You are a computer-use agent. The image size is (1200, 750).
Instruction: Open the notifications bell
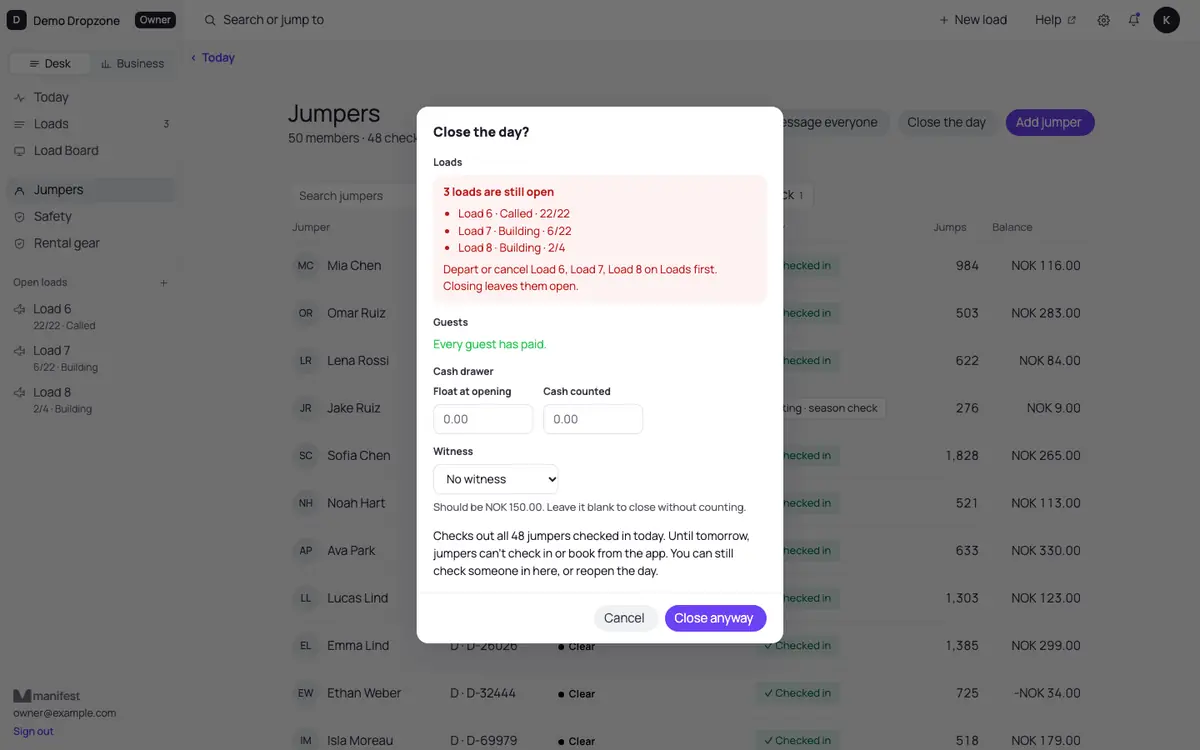point(1134,20)
